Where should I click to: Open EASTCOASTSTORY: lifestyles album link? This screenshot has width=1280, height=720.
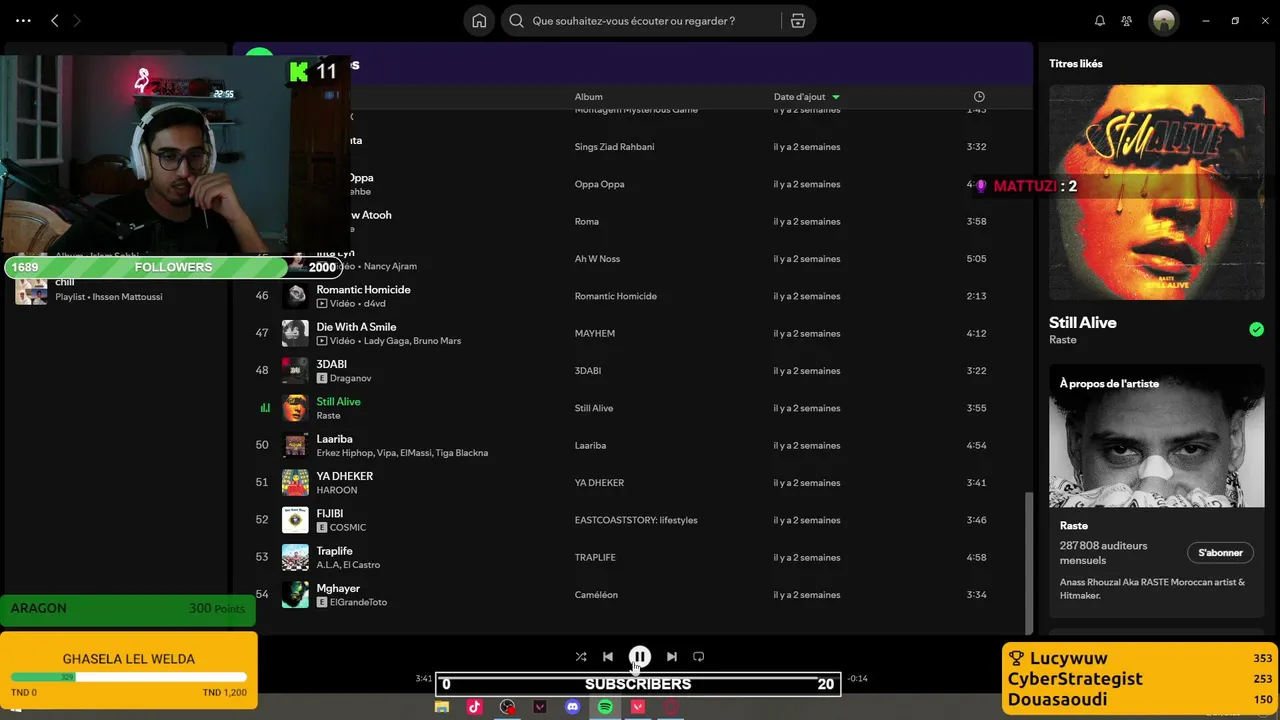click(x=636, y=520)
